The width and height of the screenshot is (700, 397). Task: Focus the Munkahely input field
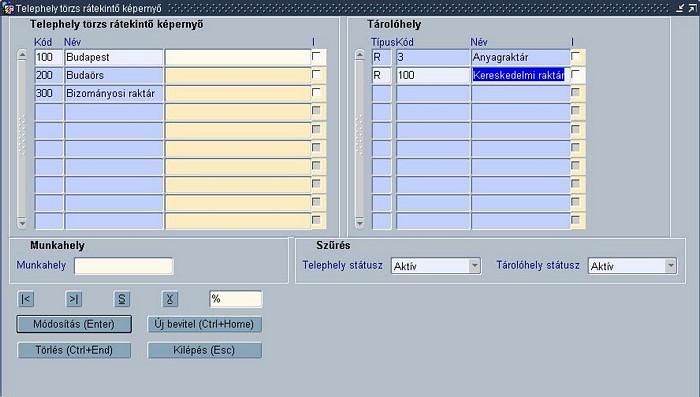[x=124, y=266]
